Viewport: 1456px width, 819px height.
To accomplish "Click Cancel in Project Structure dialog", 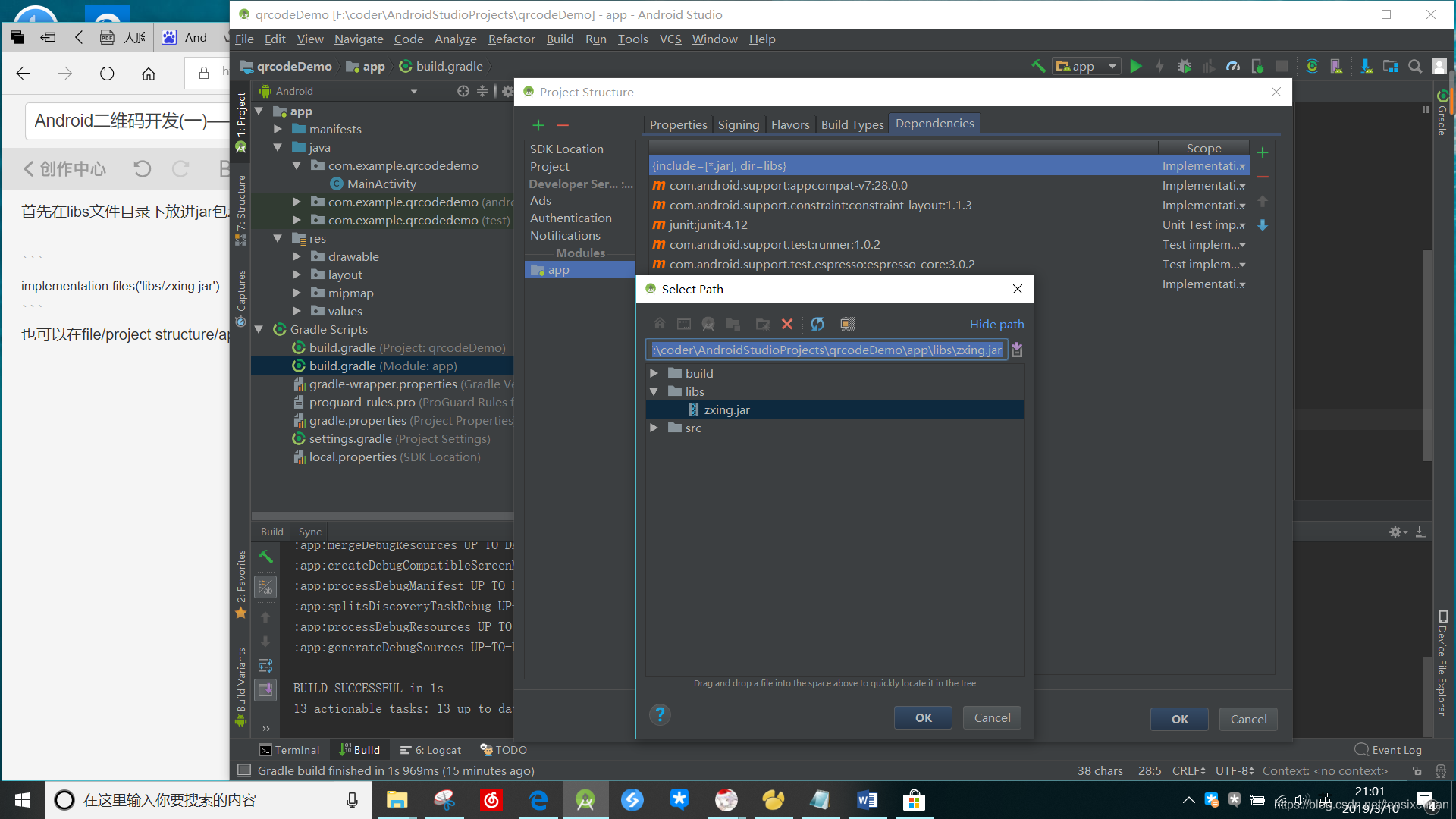I will click(1248, 719).
